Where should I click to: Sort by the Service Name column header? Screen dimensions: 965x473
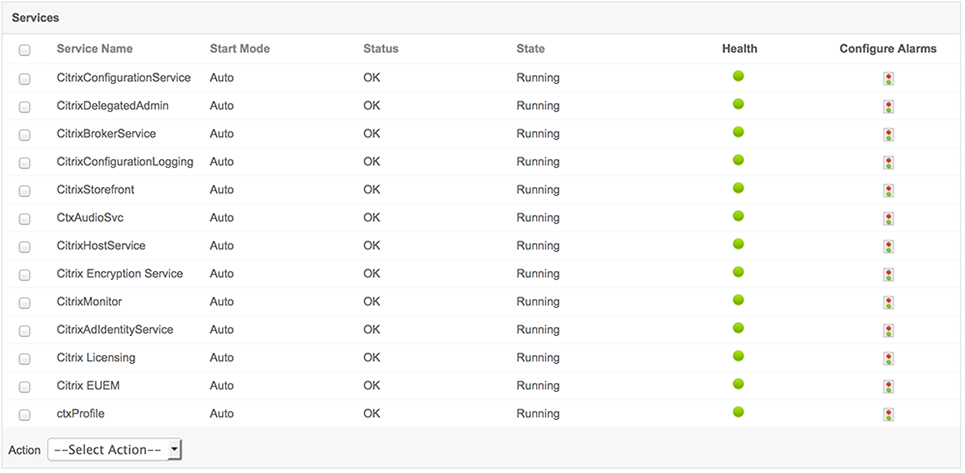tap(94, 49)
